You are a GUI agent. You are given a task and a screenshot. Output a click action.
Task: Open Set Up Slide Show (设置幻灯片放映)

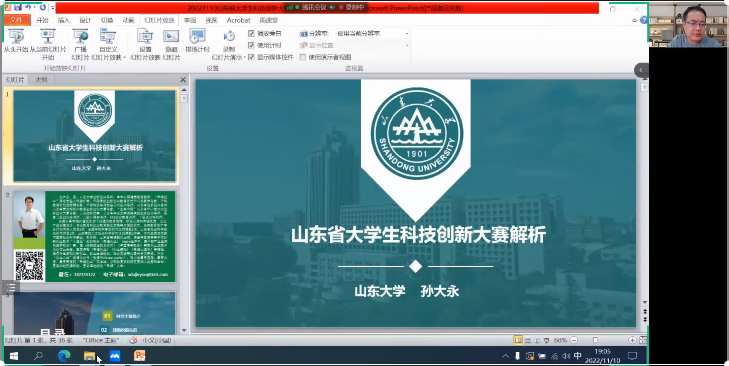(x=145, y=45)
